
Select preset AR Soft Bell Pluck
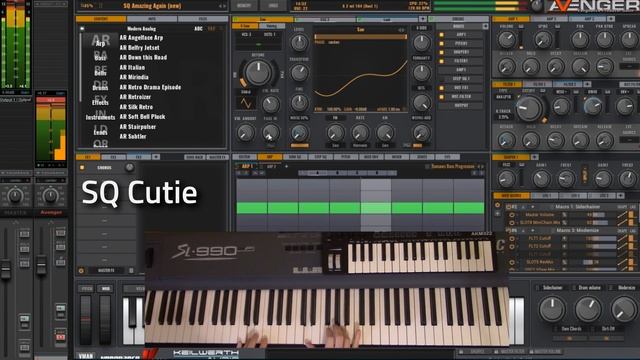(x=142, y=117)
